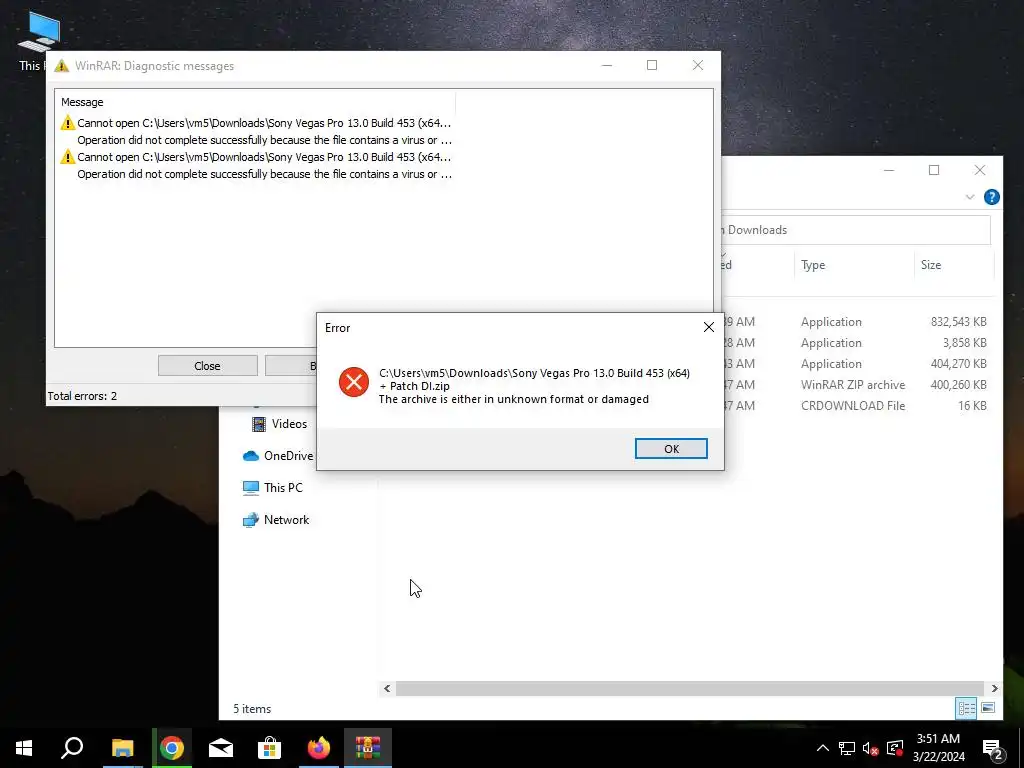Click the Network icon in sidebar
The height and width of the screenshot is (768, 1024).
[x=251, y=520]
